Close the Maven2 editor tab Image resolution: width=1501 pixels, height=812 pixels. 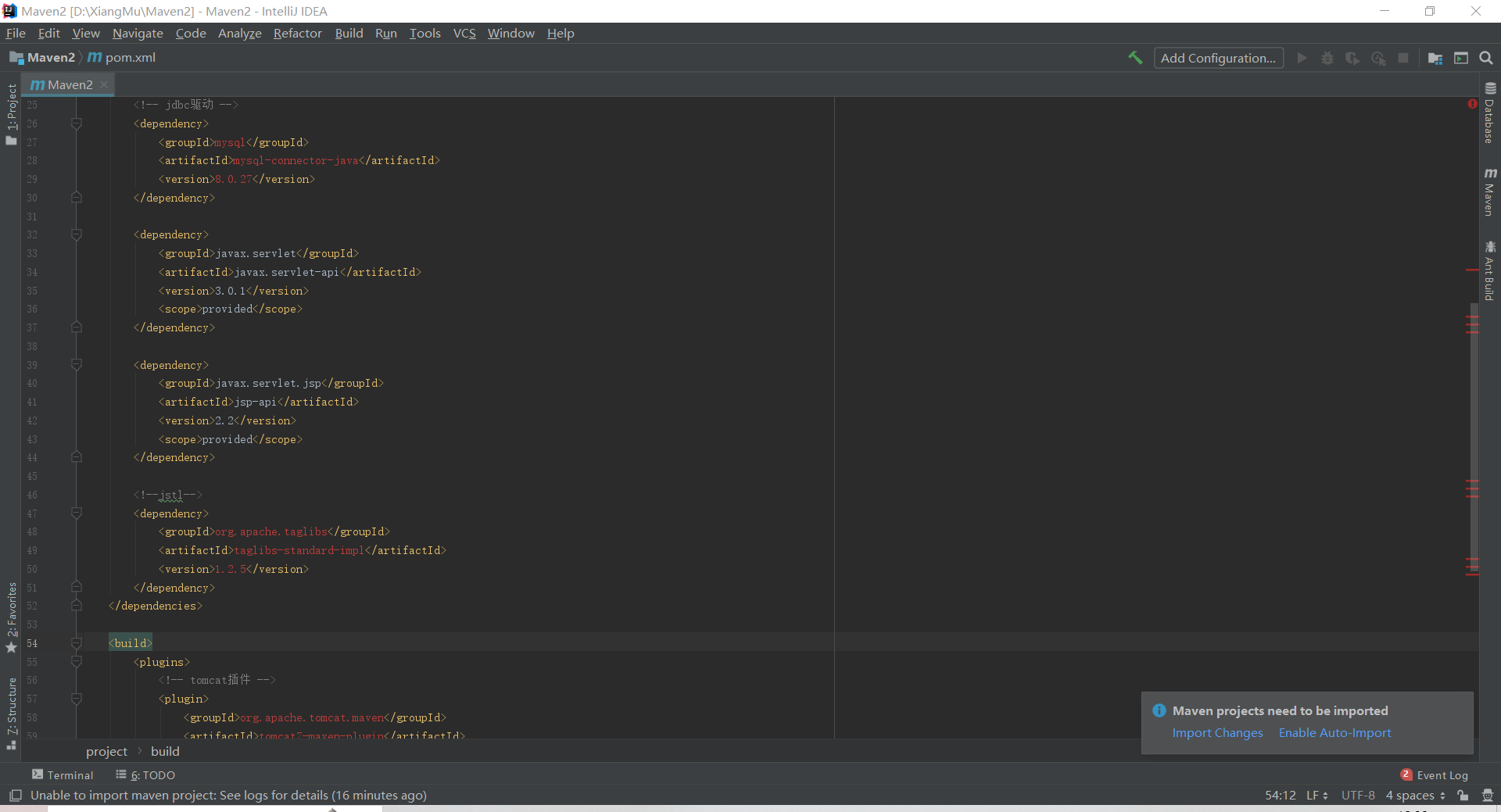click(104, 84)
